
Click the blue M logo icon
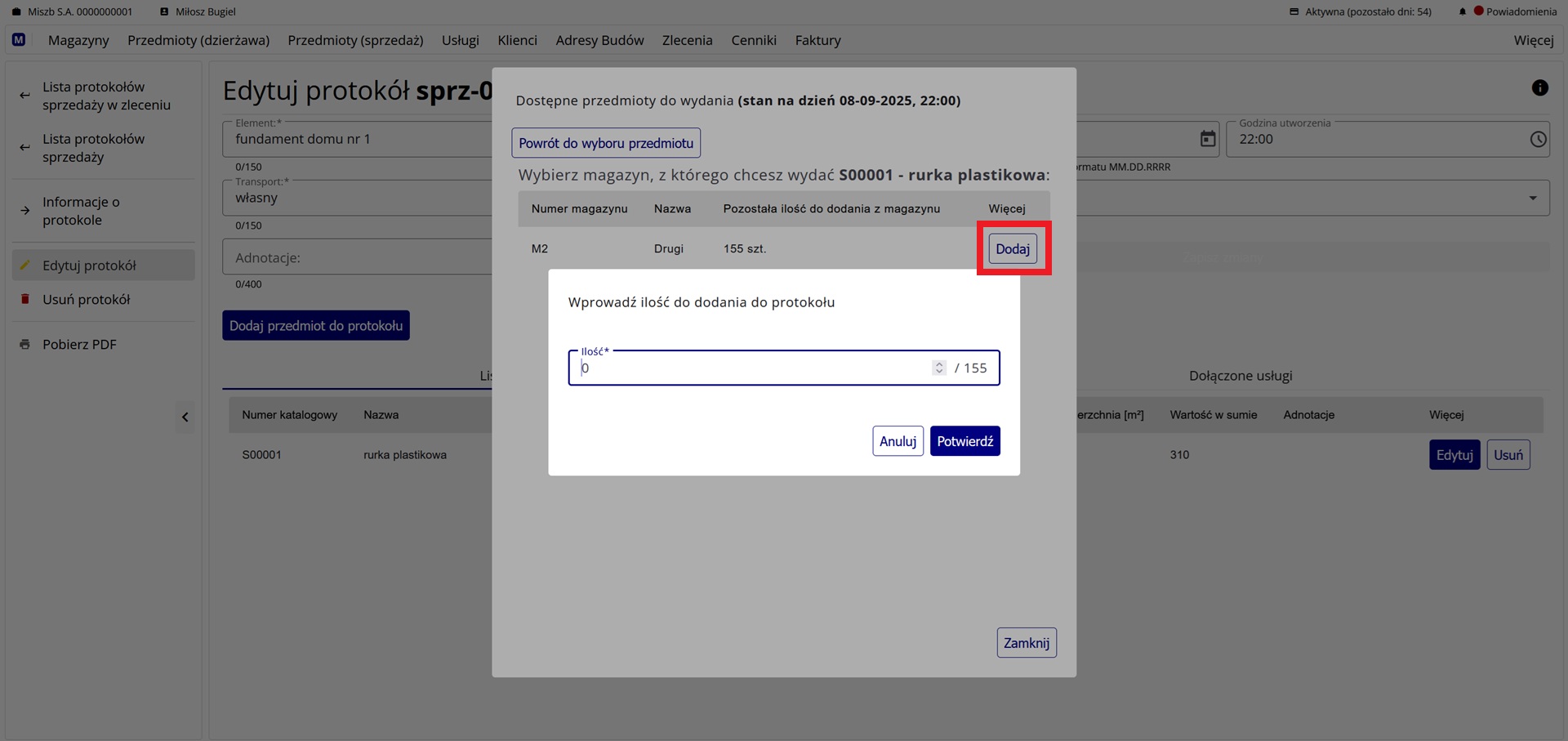click(19, 40)
